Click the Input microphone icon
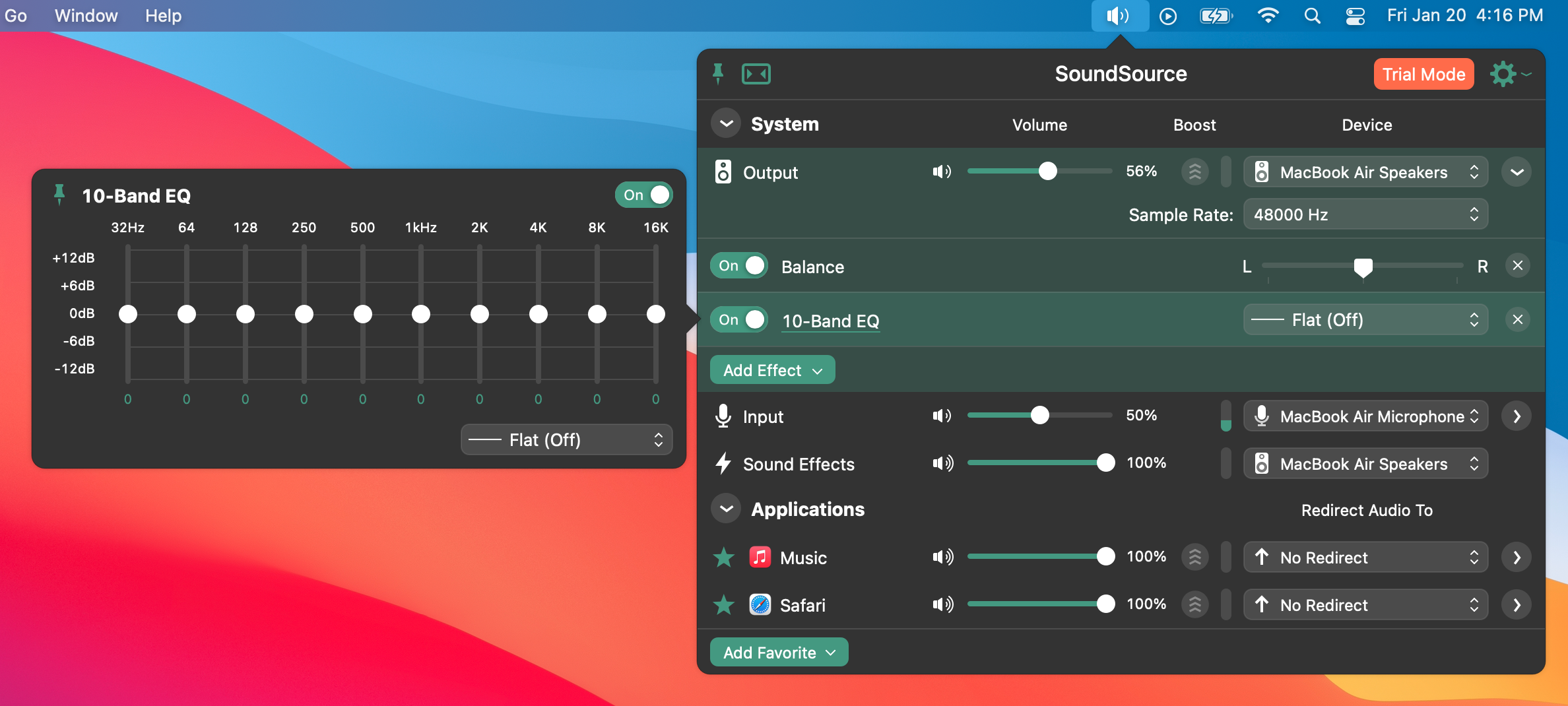The width and height of the screenshot is (1568, 706). pos(723,416)
